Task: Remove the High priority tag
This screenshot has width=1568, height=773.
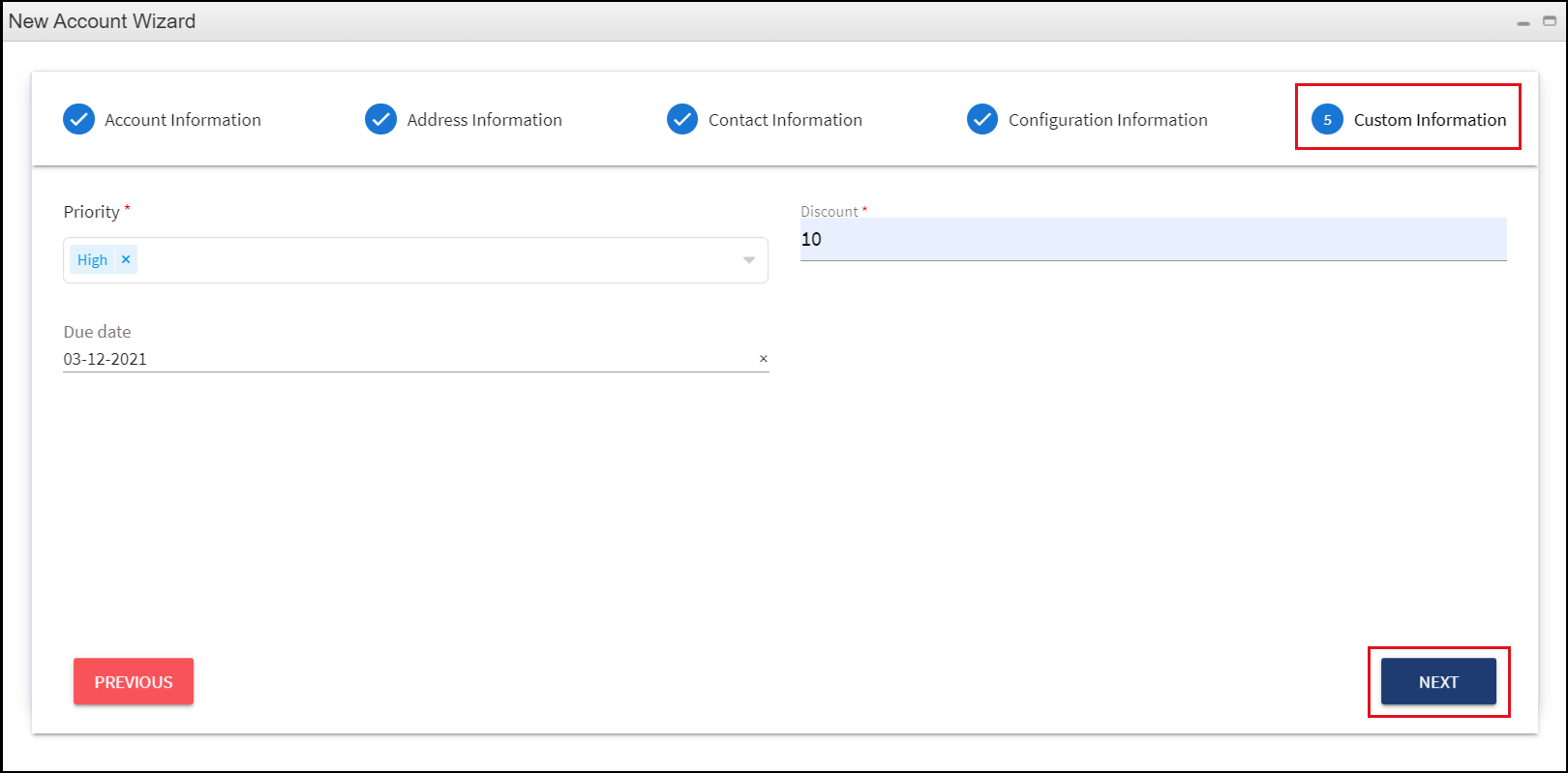Action: coord(126,259)
